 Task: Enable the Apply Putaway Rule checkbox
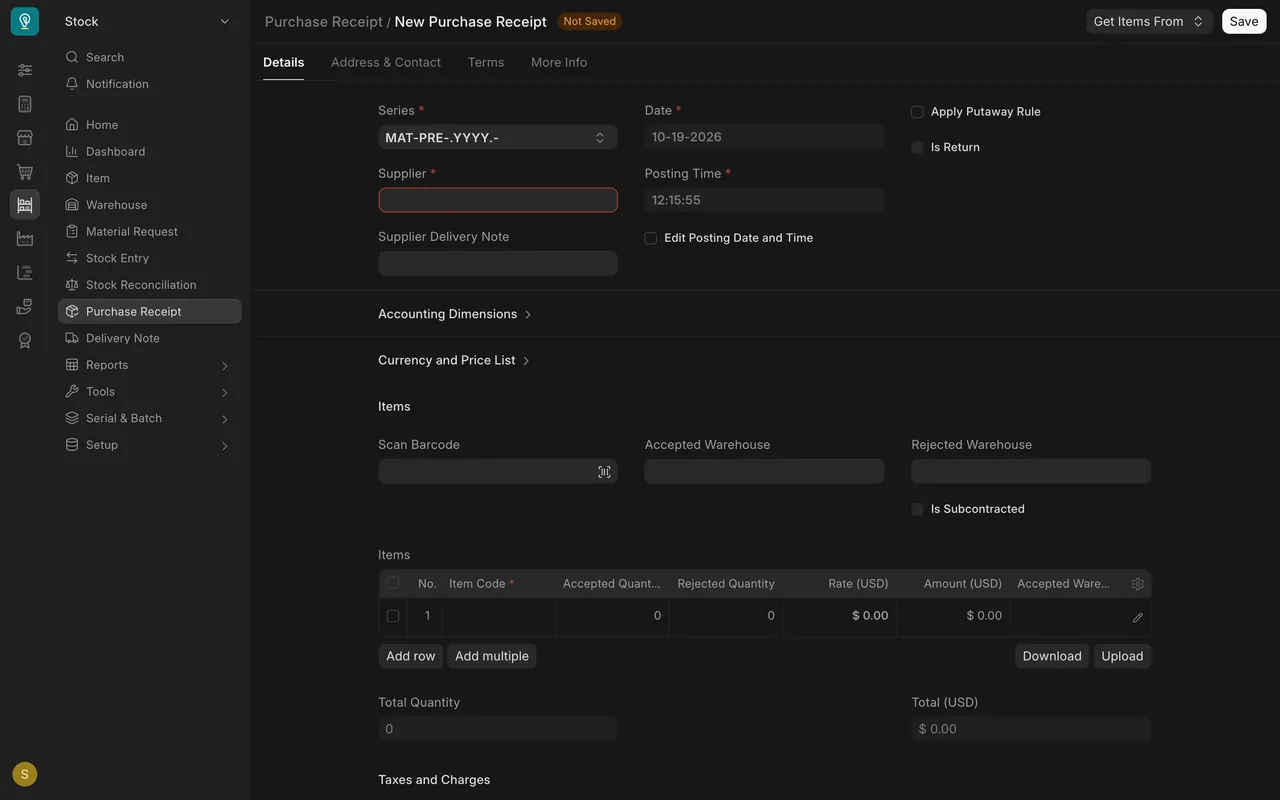click(x=917, y=112)
